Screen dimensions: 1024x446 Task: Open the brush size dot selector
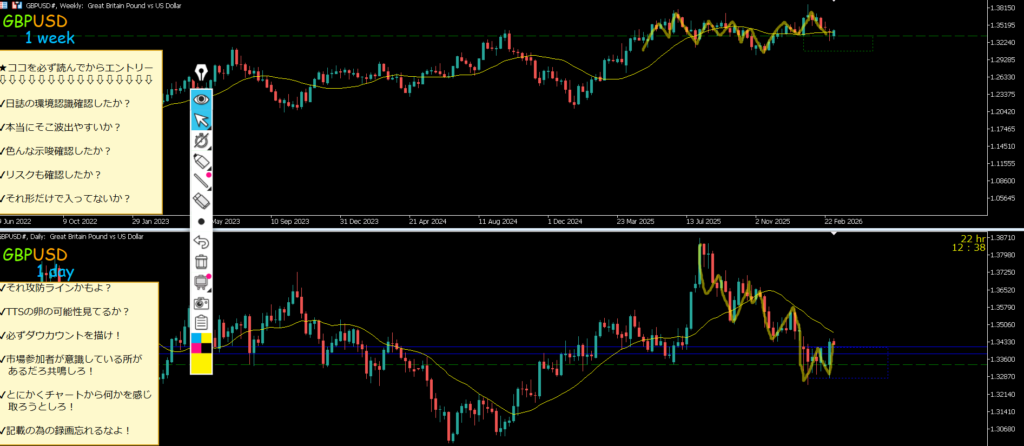[201, 221]
